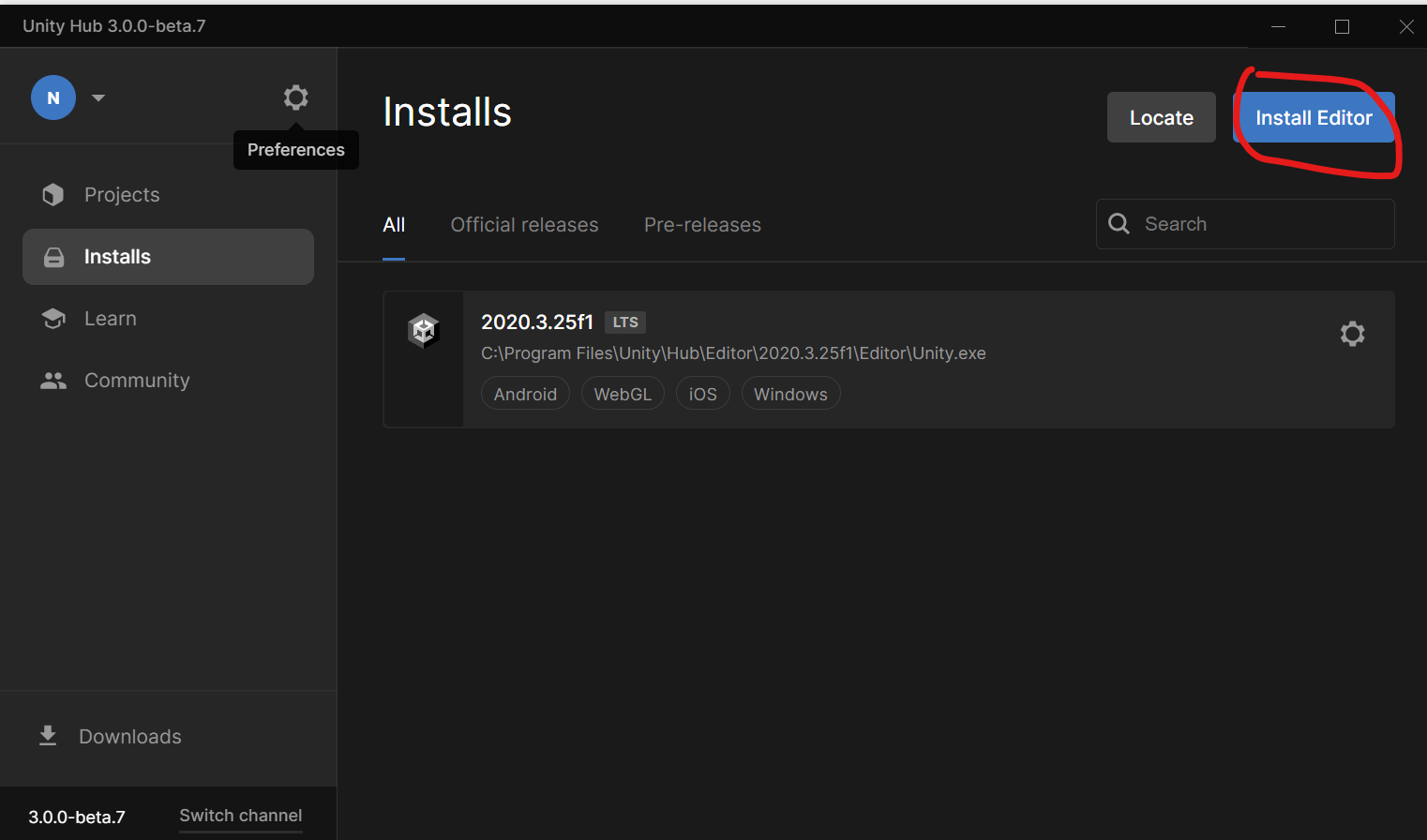Viewport: 1427px width, 840px height.
Task: Click Switch channel link
Action: coord(241,816)
